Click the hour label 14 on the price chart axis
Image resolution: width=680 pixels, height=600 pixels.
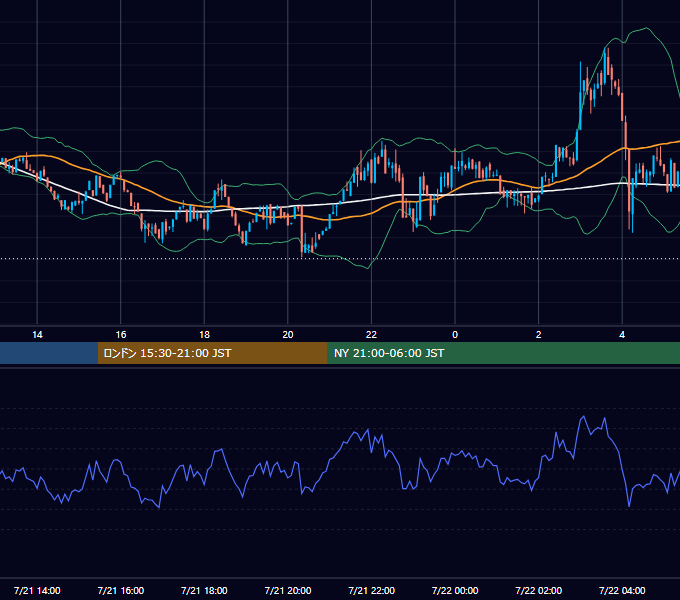tap(37, 335)
